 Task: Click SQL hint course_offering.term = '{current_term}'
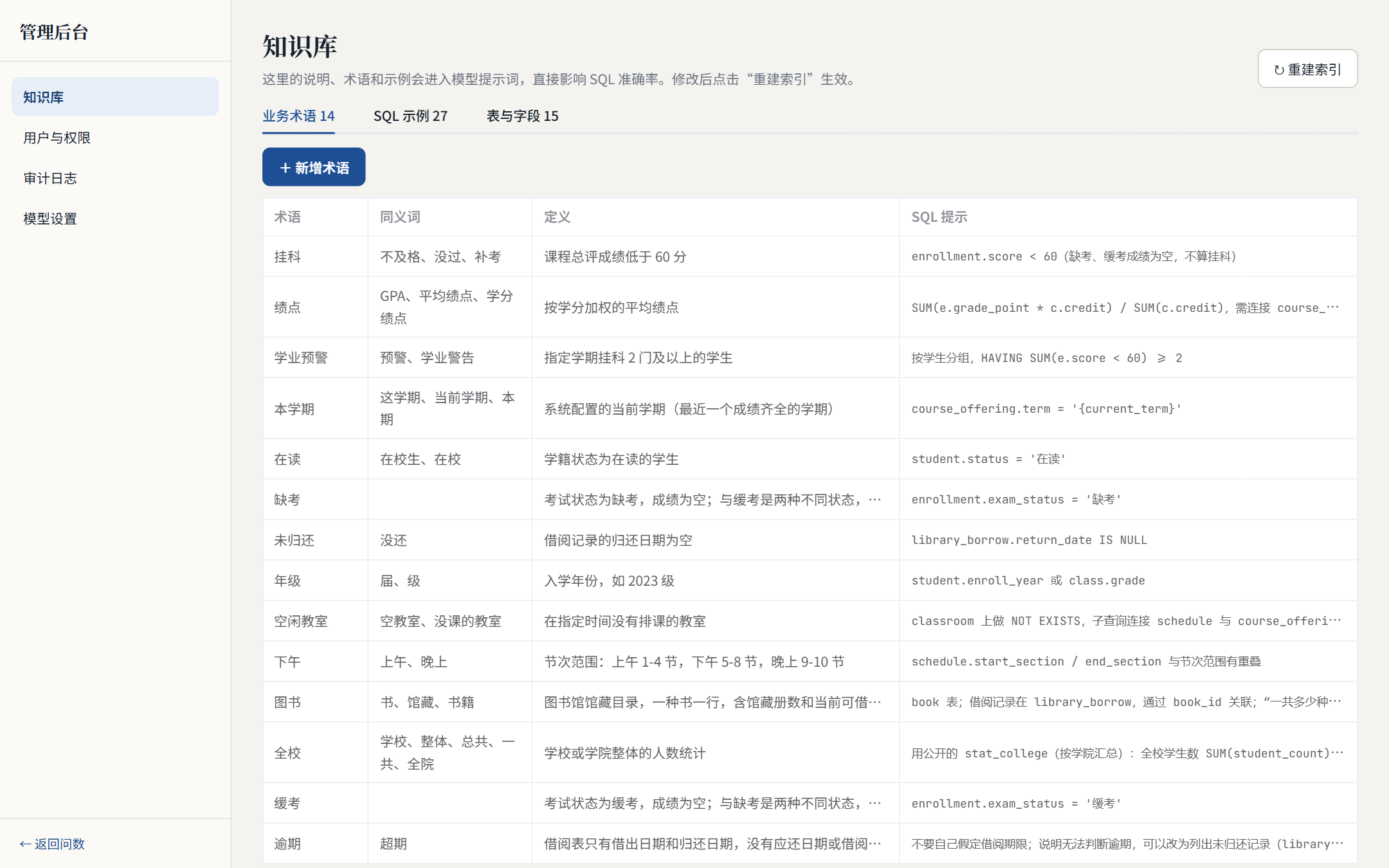[1046, 409]
